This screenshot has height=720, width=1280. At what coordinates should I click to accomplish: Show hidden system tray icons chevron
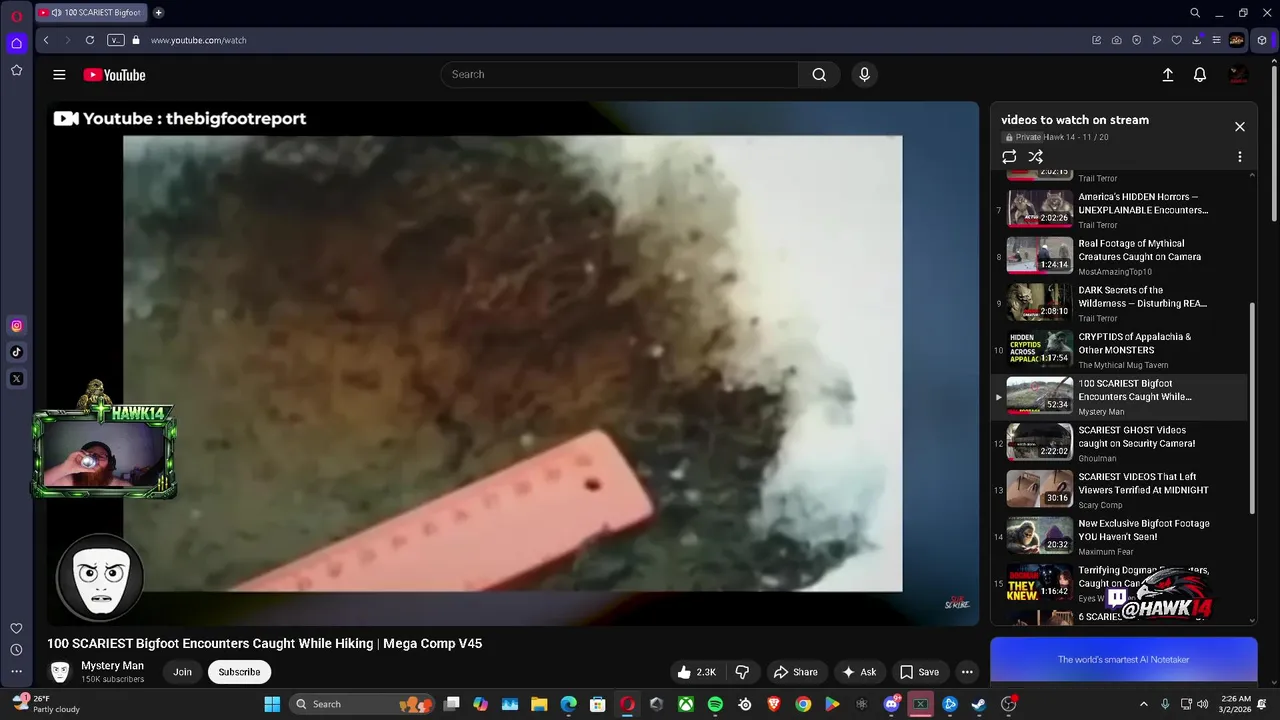[1144, 704]
